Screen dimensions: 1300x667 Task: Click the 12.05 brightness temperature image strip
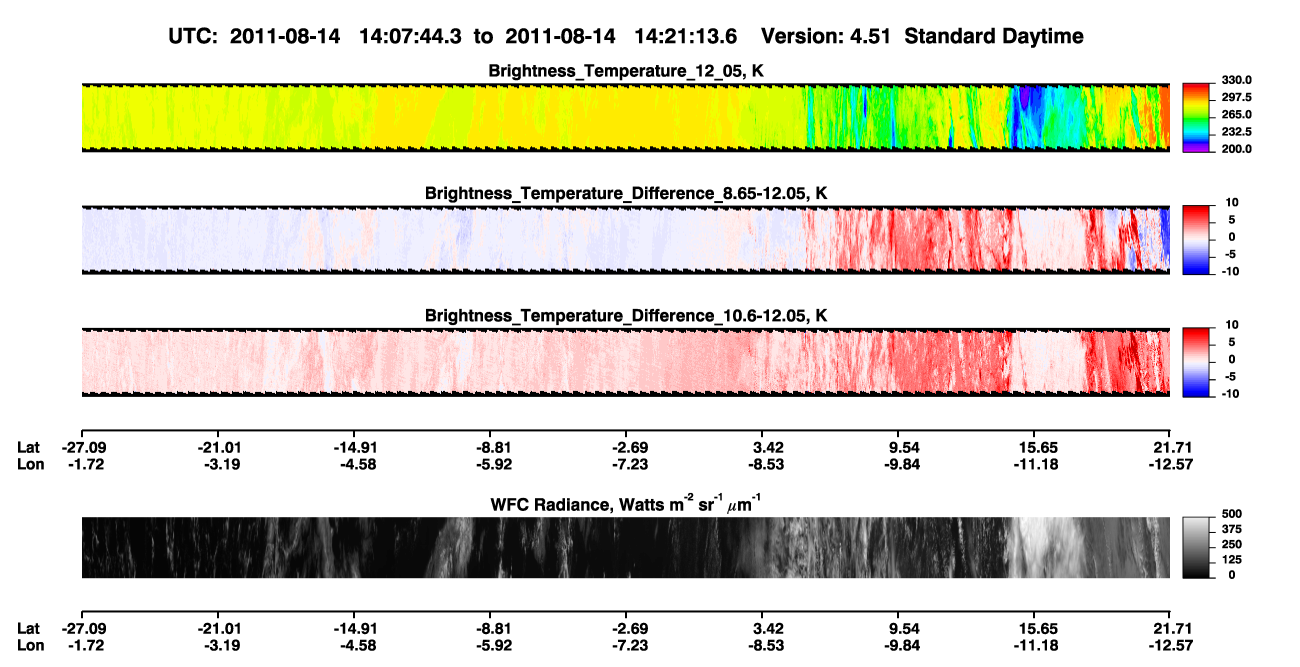(x=625, y=117)
